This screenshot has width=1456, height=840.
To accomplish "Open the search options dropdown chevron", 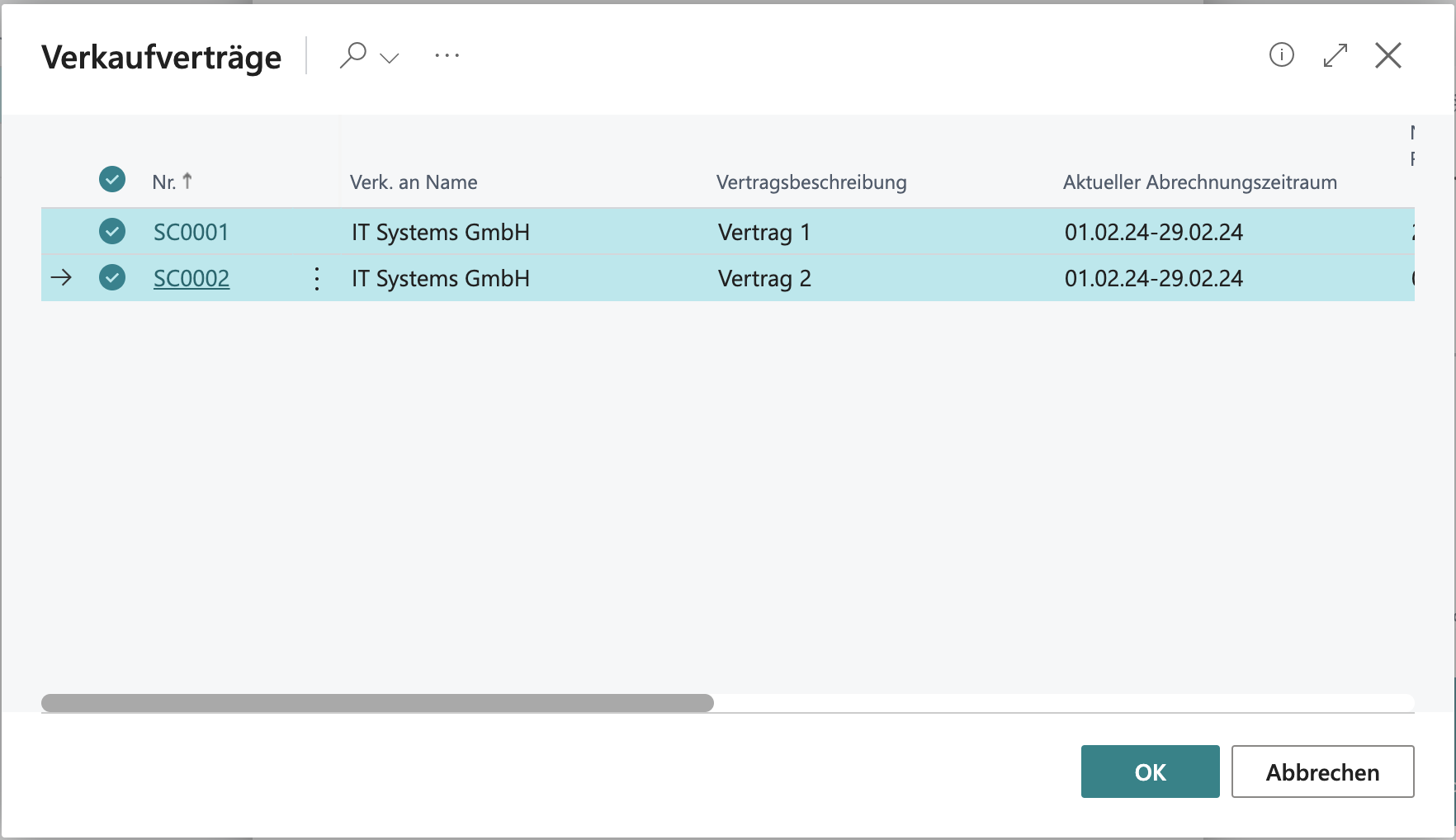I will 390,57.
